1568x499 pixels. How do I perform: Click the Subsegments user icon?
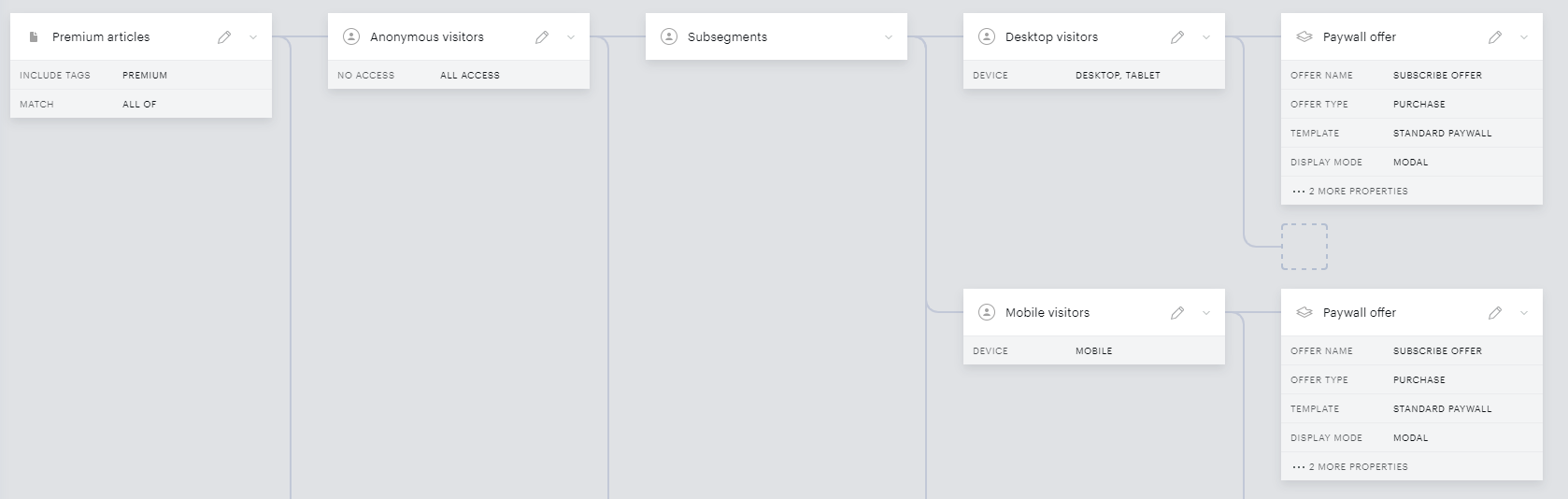[x=669, y=36]
